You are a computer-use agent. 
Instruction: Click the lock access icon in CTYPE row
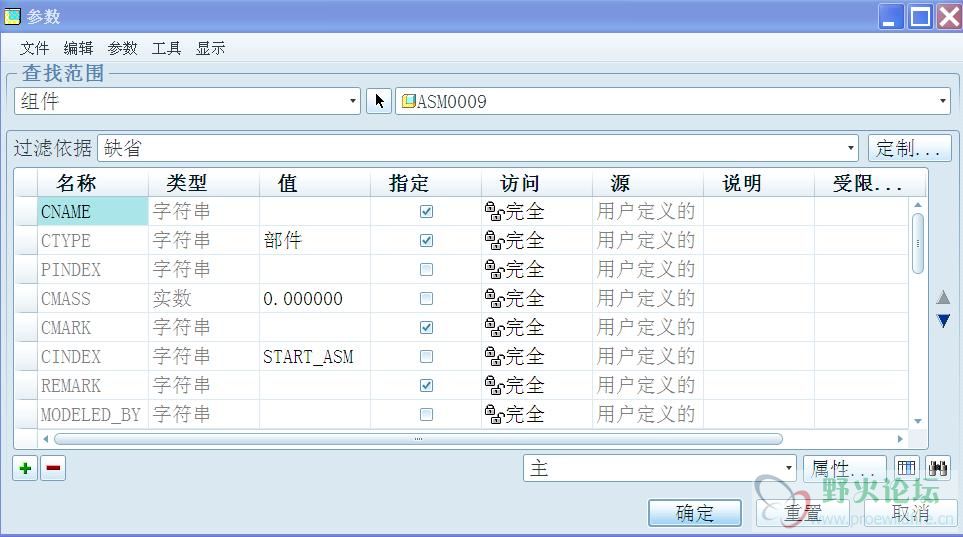(494, 240)
